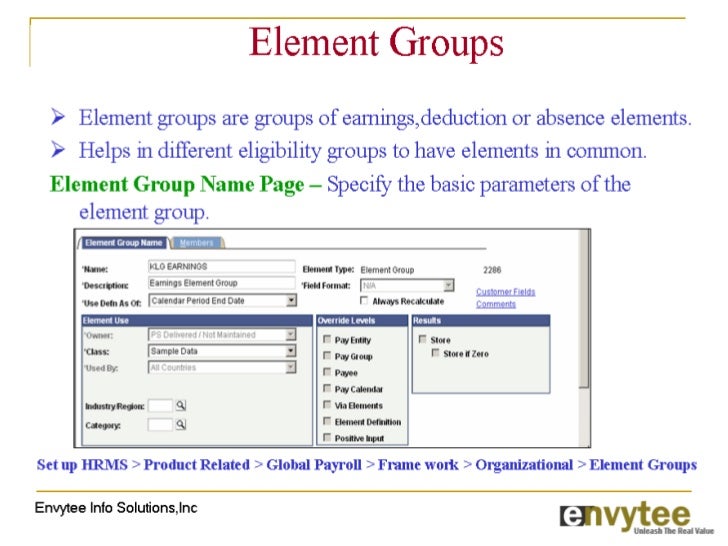The image size is (728, 546).
Task: Enable Pay Calendar override level
Action: pos(327,388)
